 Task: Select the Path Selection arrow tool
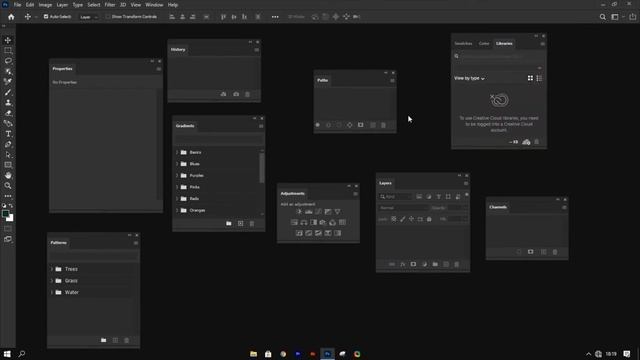(8, 155)
